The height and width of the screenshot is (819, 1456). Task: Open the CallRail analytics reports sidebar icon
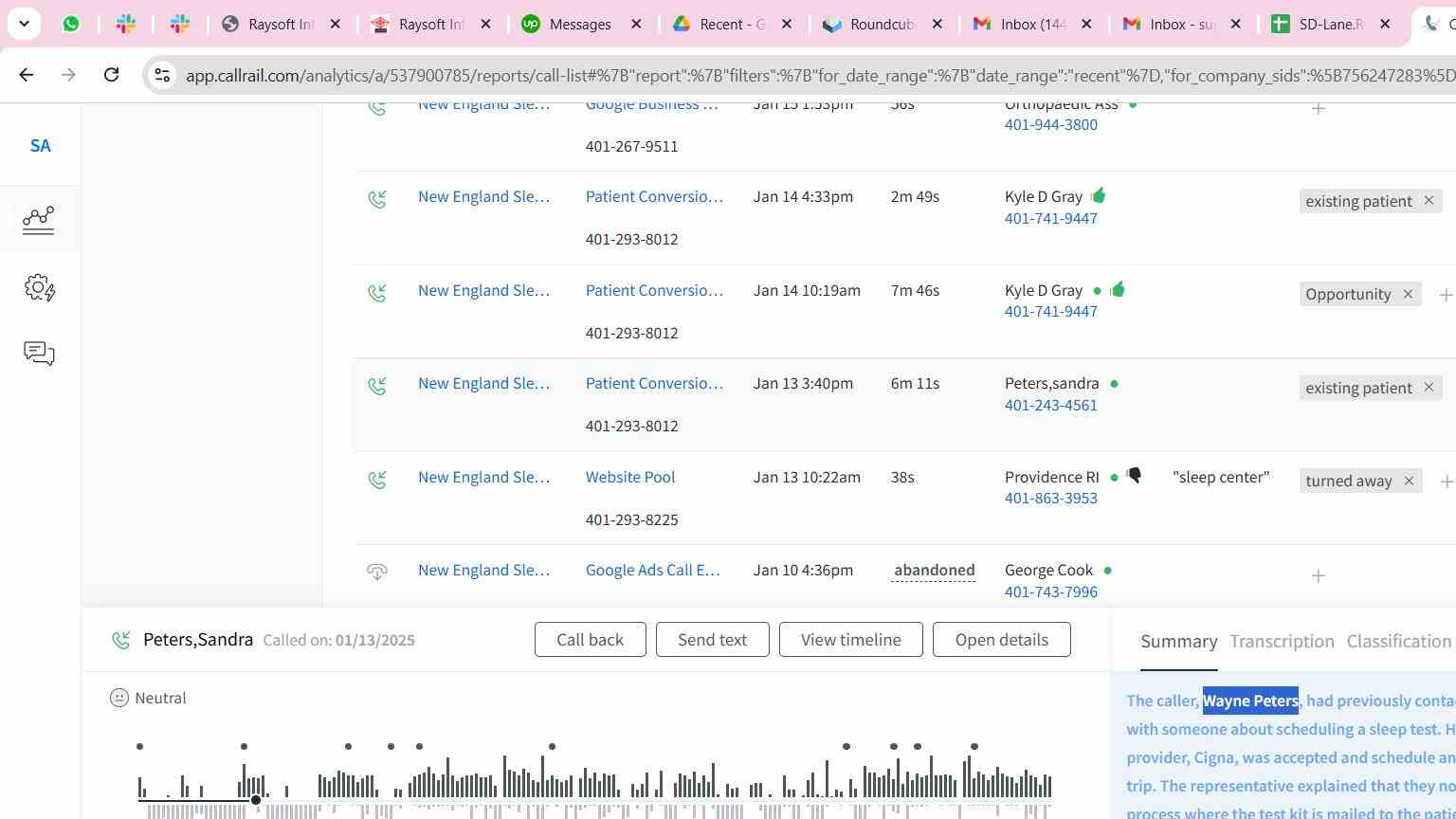(x=39, y=219)
